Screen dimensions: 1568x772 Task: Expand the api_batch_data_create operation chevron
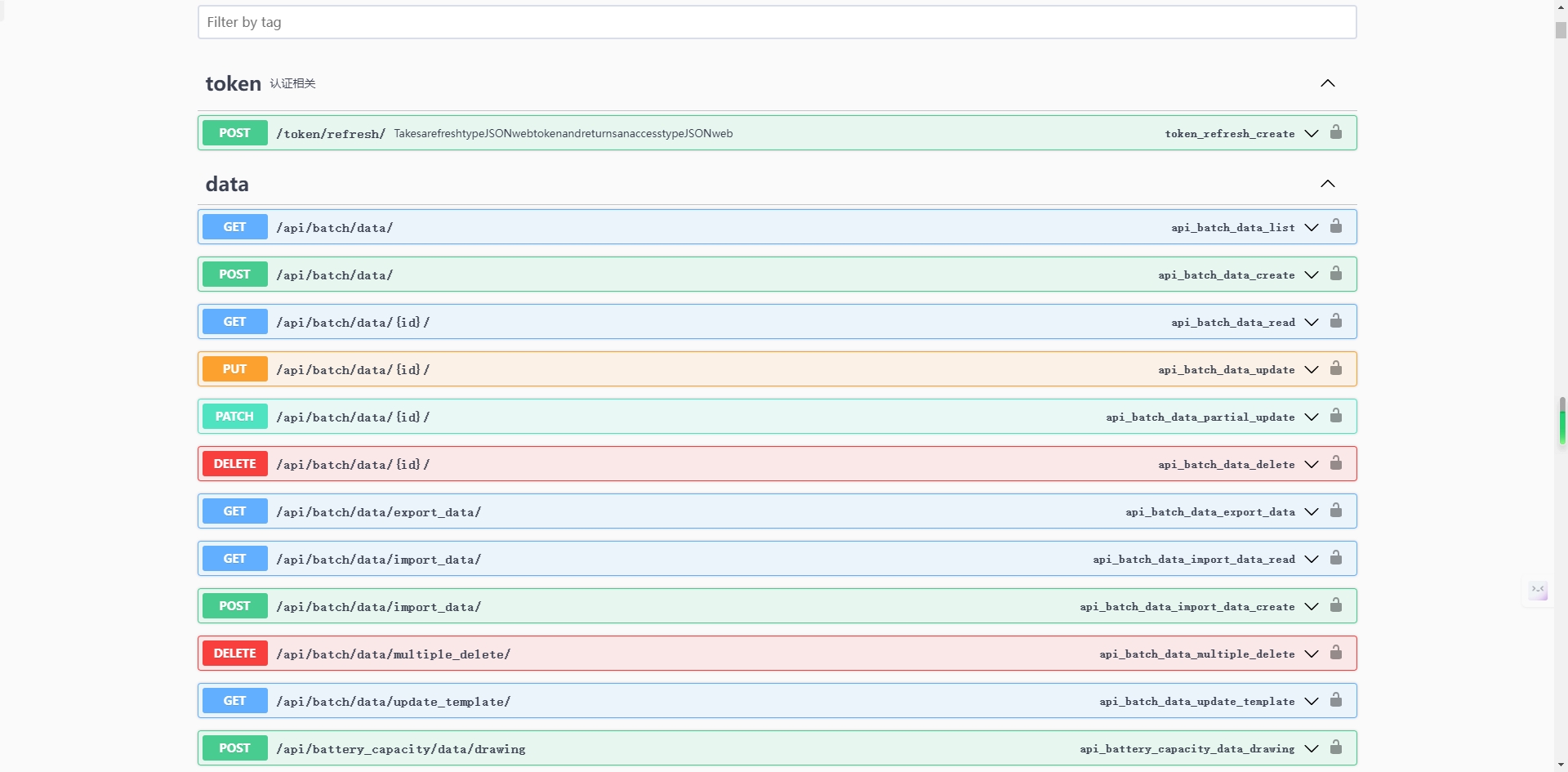1312,274
